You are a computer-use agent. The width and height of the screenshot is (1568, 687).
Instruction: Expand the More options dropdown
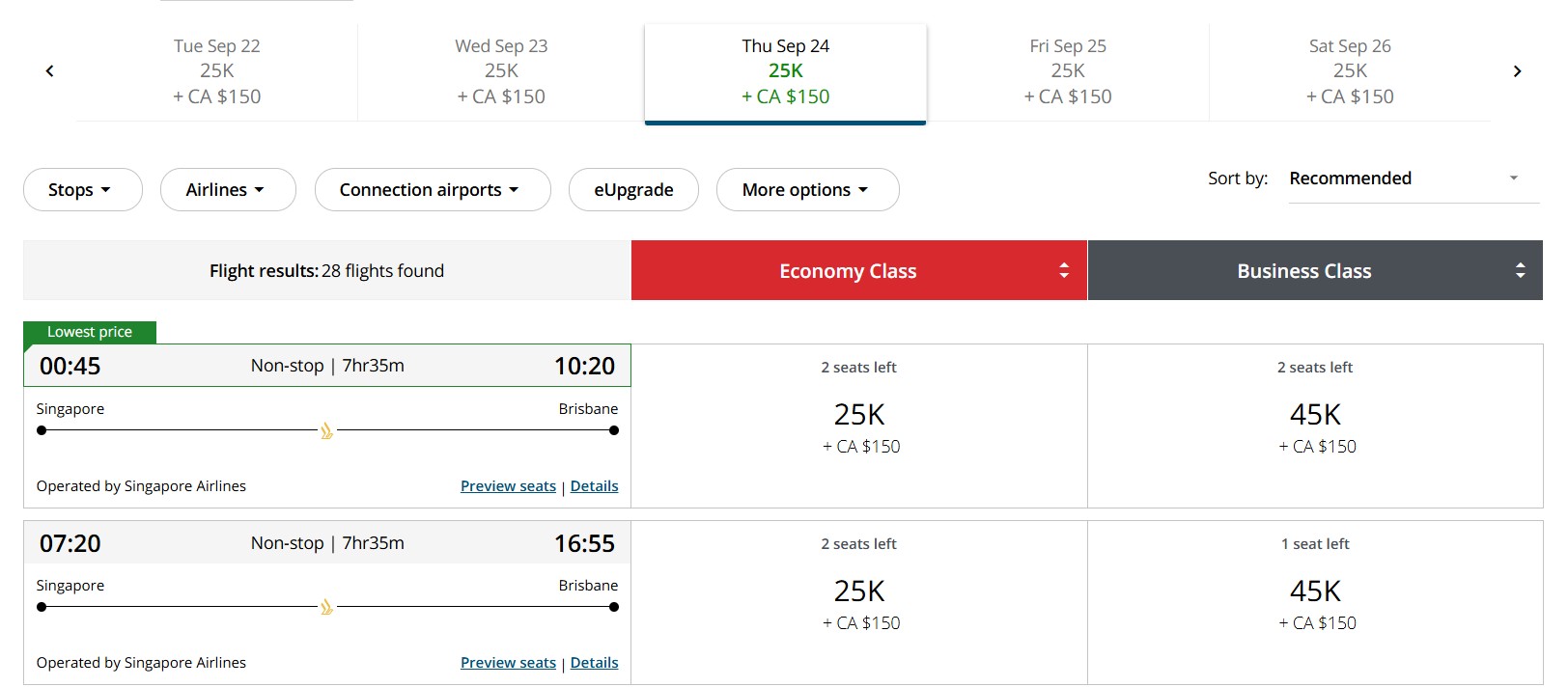(806, 190)
